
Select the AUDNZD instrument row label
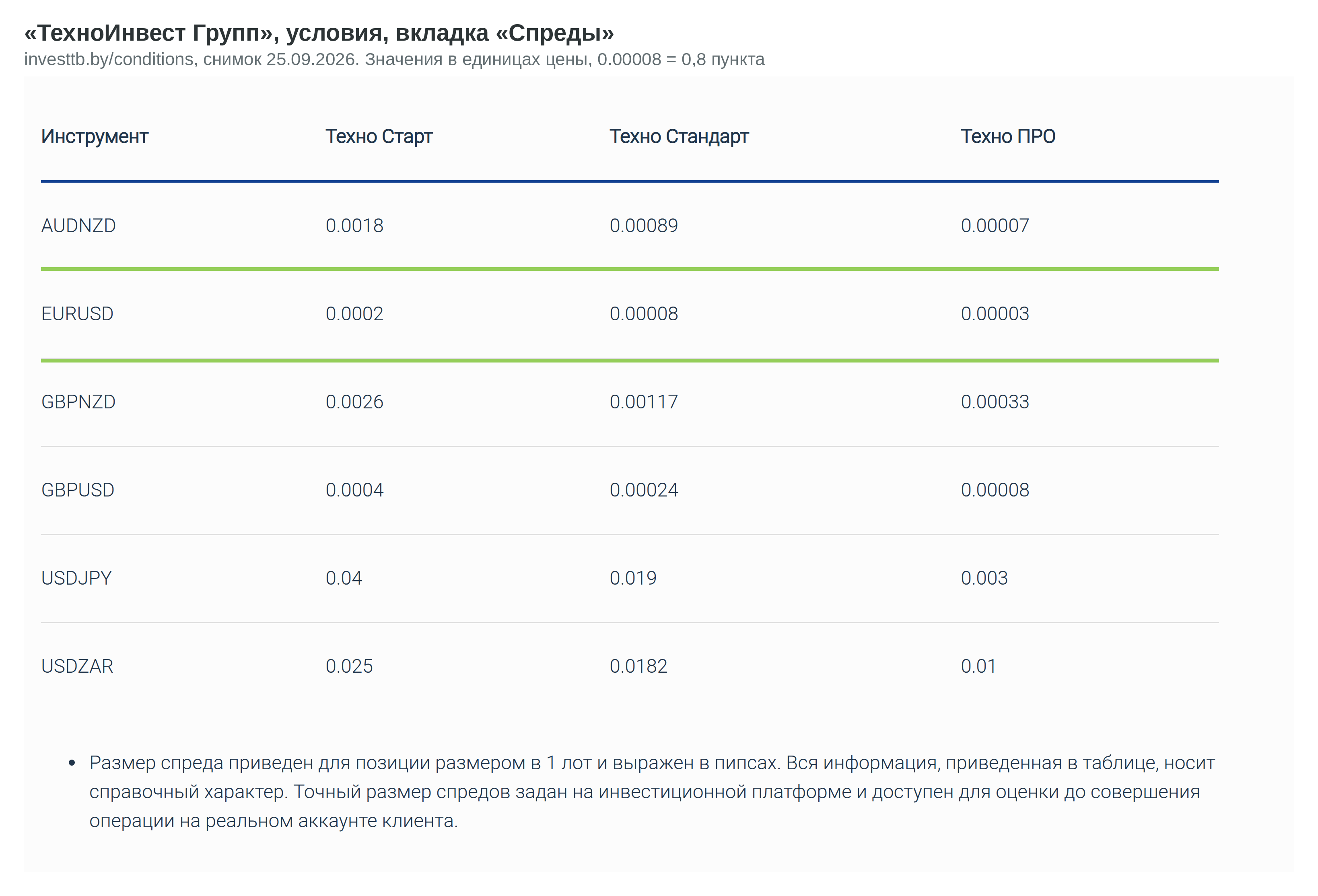[78, 226]
